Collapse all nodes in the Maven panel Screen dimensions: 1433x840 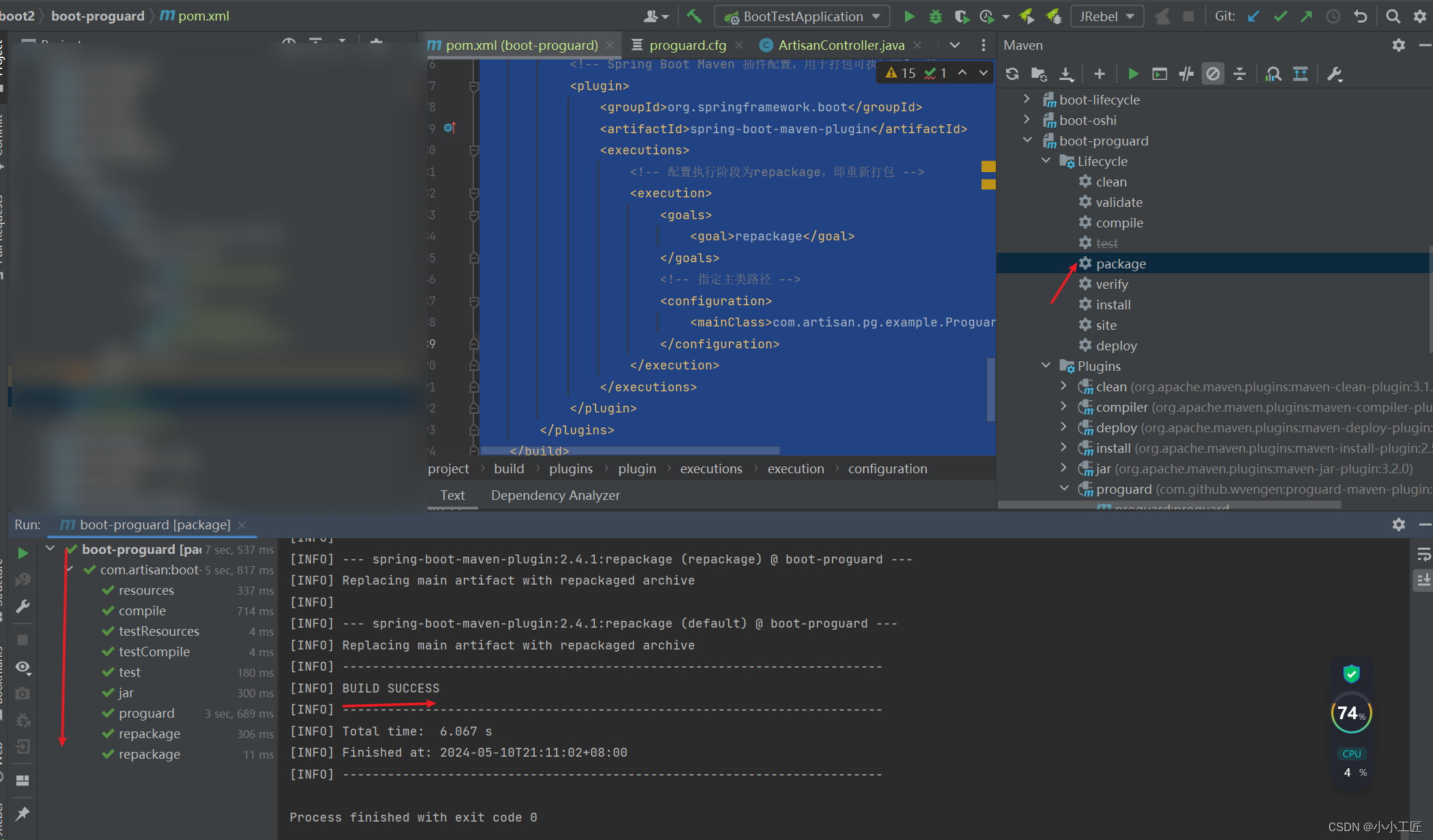[x=1240, y=74]
